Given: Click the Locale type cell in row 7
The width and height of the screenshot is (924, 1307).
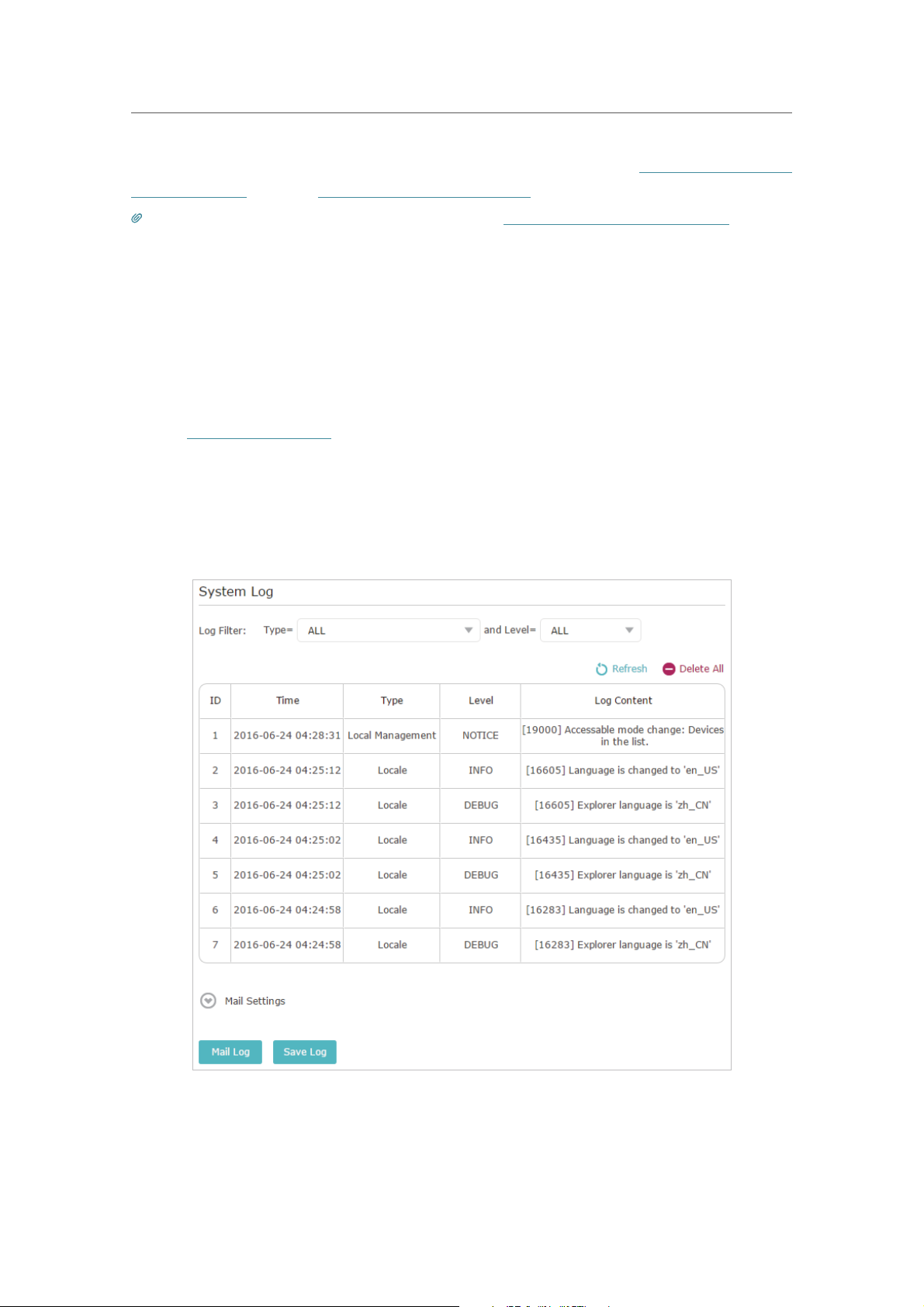Looking at the screenshot, I should tap(392, 946).
